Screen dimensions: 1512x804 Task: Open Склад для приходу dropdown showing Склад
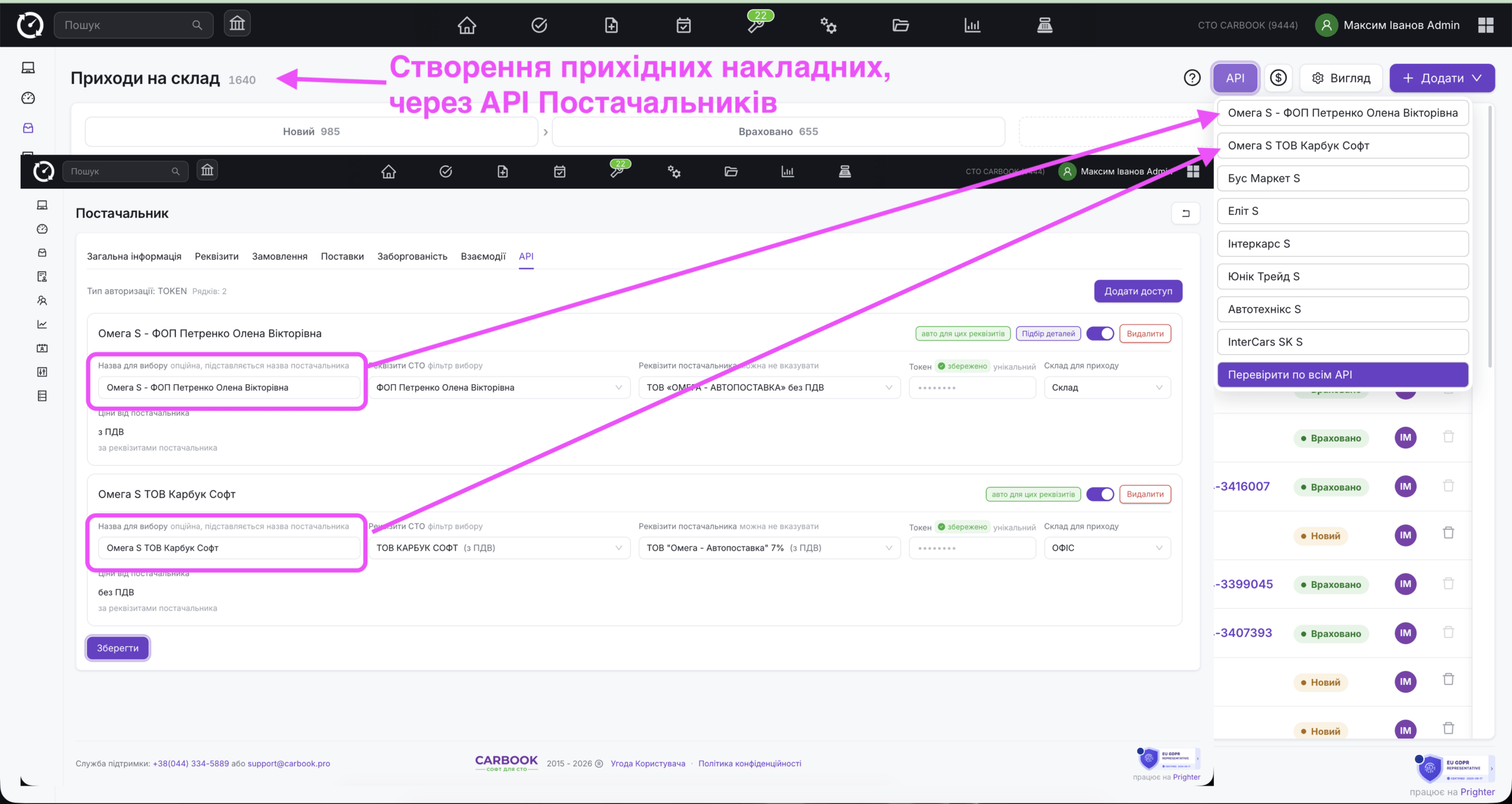(1107, 387)
